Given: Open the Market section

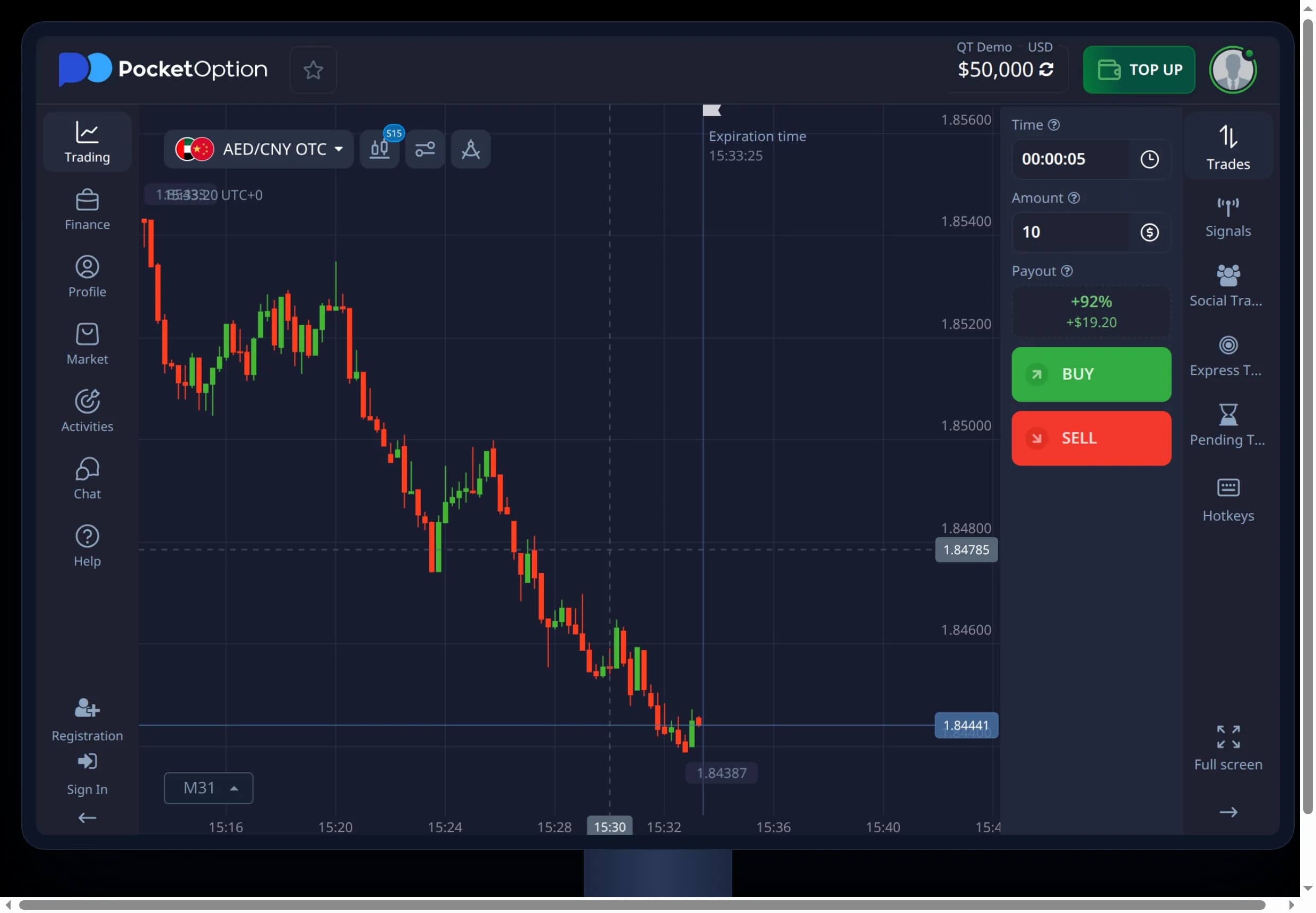Looking at the screenshot, I should coord(87,344).
